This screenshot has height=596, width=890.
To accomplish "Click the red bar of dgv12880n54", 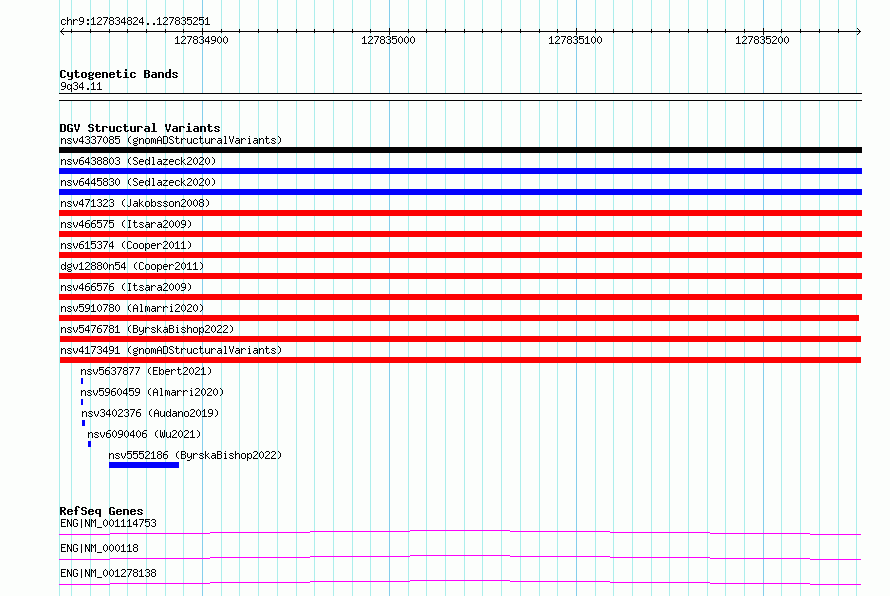I will pos(460,276).
